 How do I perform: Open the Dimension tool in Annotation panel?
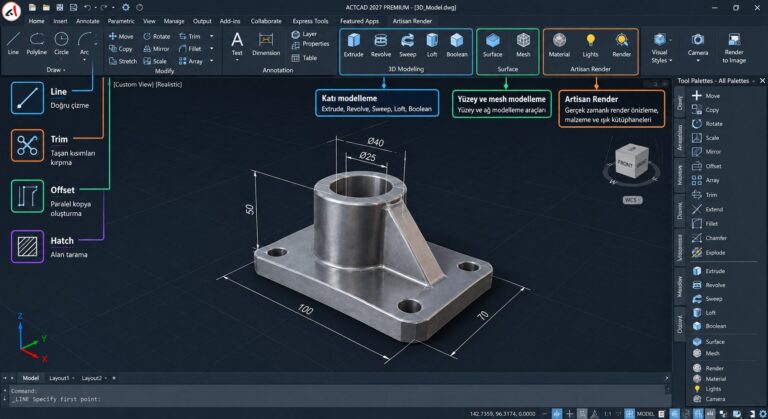(266, 44)
